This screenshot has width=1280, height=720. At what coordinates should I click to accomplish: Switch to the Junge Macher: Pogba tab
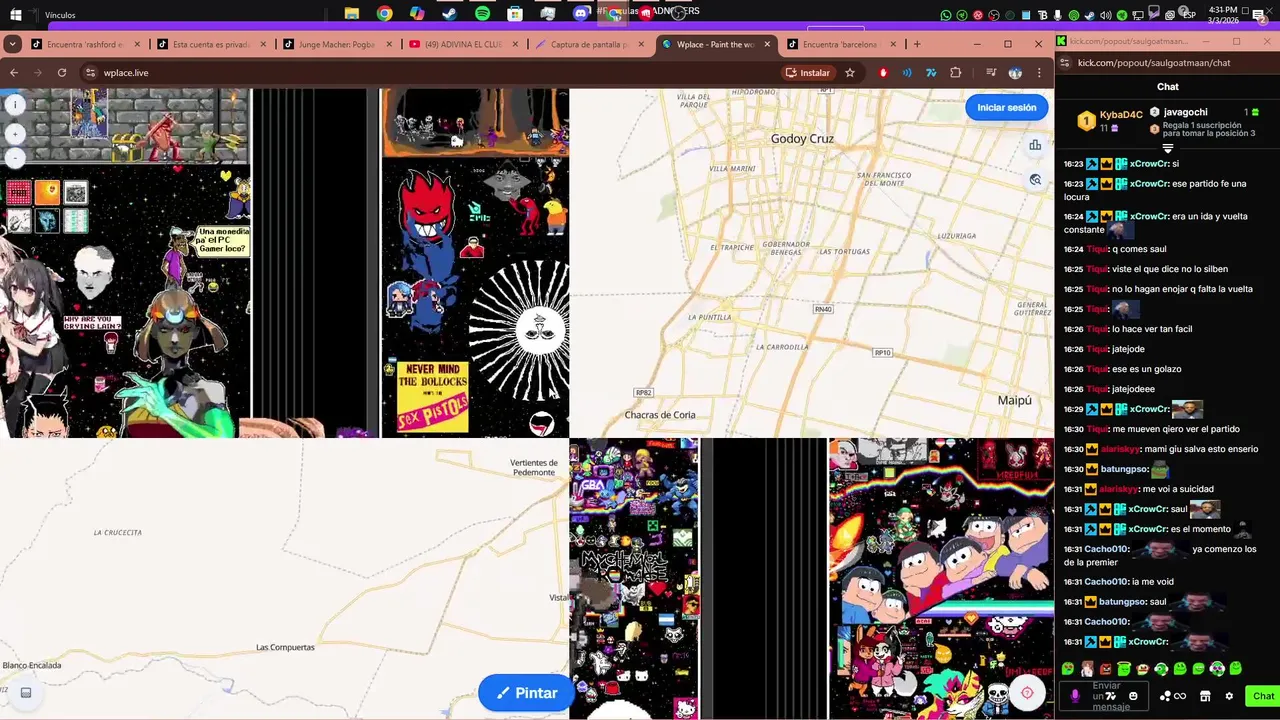click(x=337, y=45)
